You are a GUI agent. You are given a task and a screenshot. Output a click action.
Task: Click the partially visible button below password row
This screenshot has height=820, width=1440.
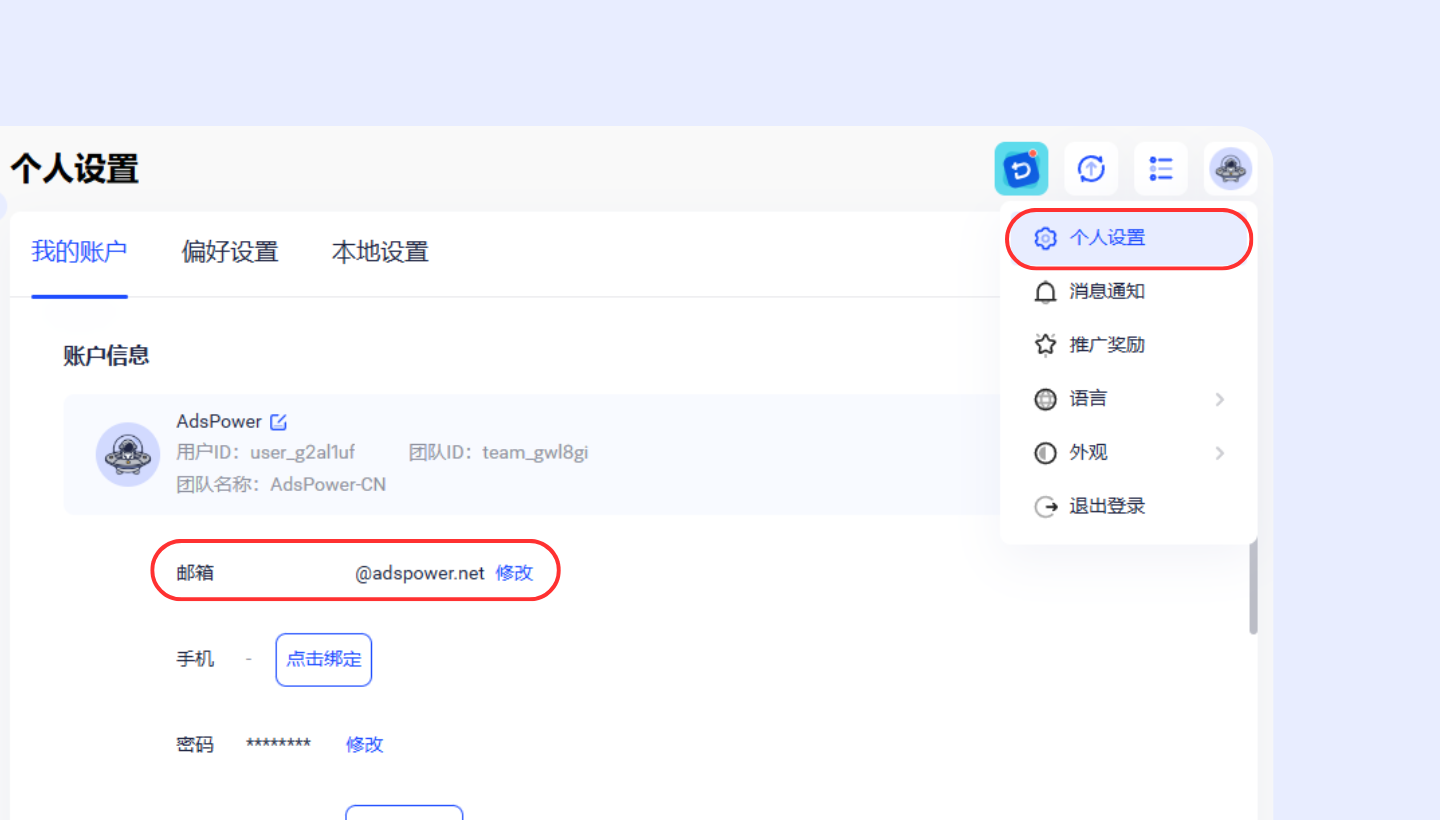pos(404,812)
